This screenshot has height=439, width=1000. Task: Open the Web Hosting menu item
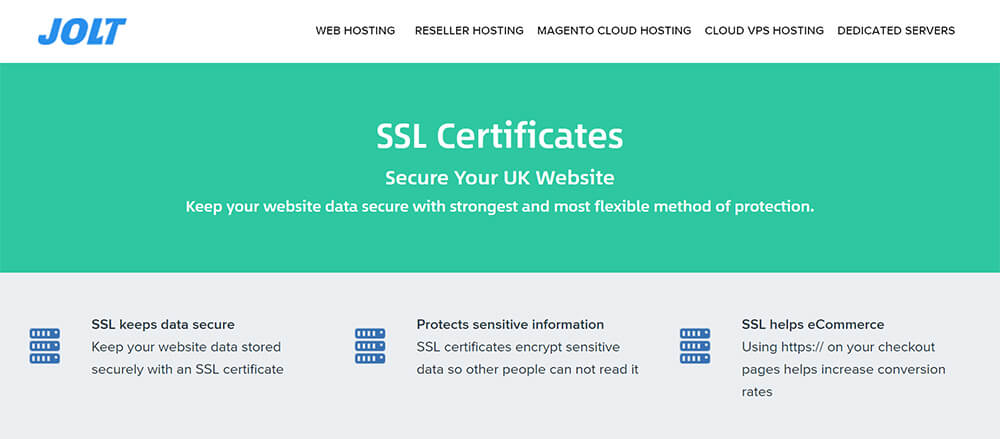tap(355, 31)
